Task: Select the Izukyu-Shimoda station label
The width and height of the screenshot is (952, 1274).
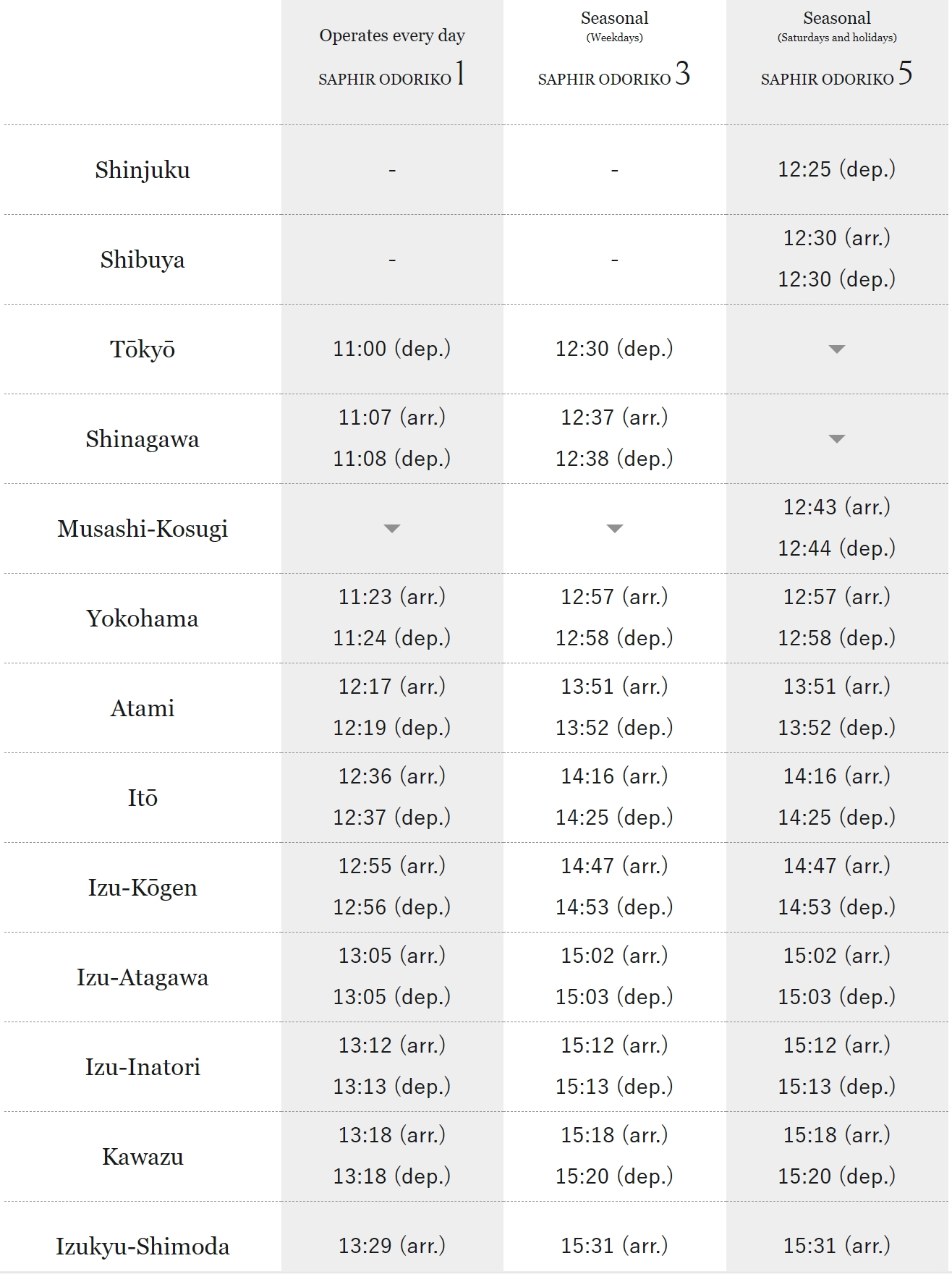Action: click(x=143, y=1247)
